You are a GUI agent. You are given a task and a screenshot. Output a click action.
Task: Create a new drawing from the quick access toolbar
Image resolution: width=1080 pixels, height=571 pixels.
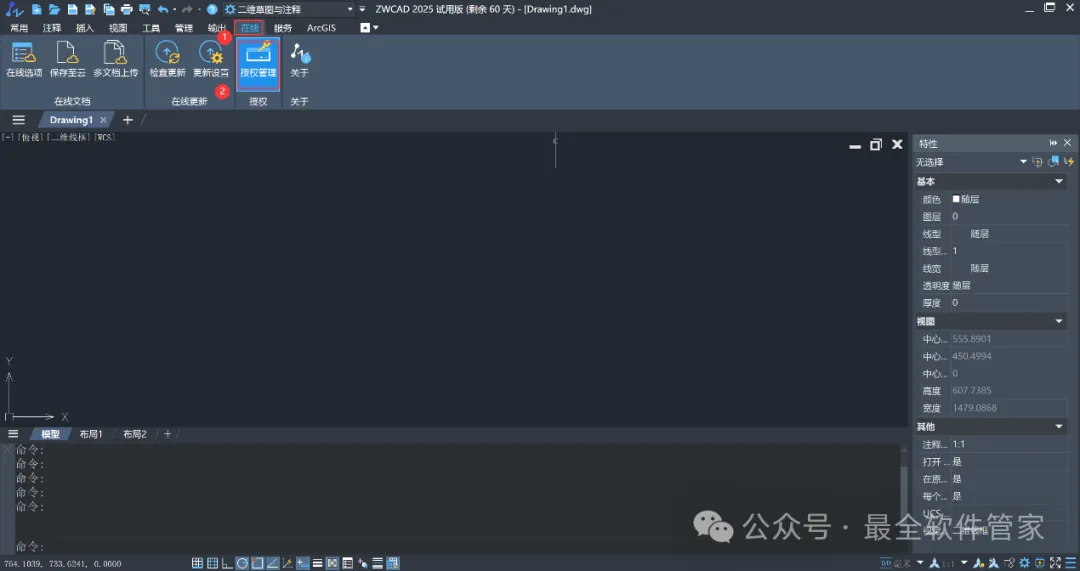(x=37, y=10)
